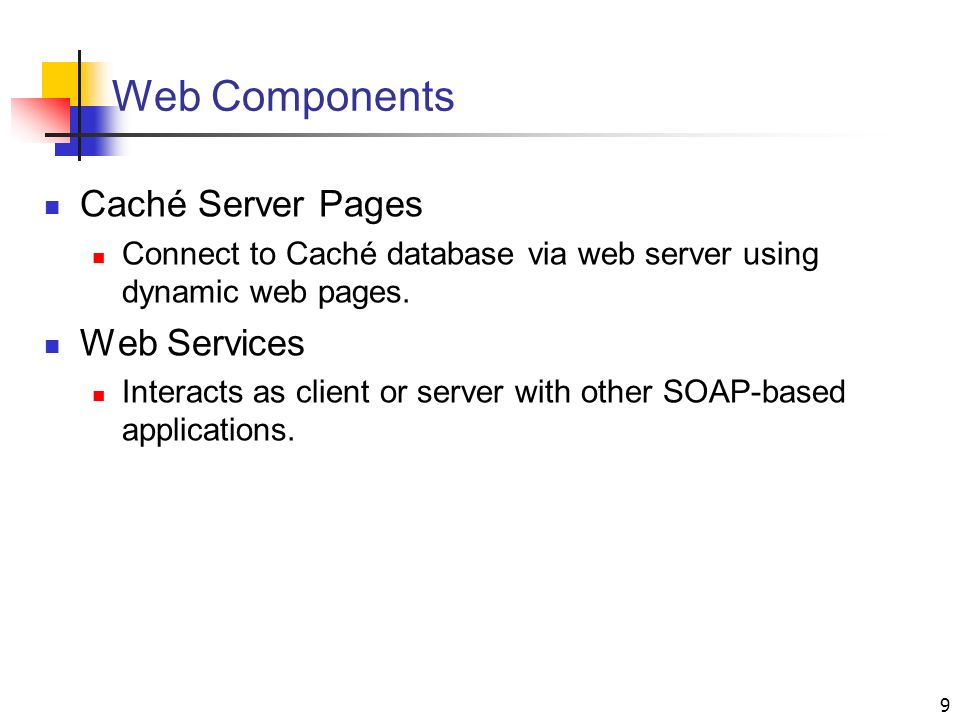Select the Caché Server Pages heading
The height and width of the screenshot is (720, 960).
pyautogui.click(x=251, y=204)
